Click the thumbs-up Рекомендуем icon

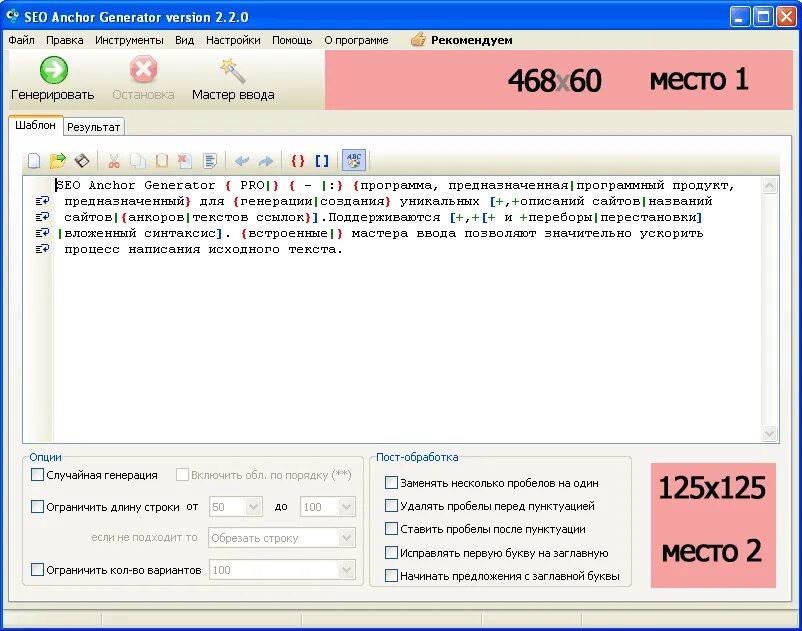(x=418, y=39)
